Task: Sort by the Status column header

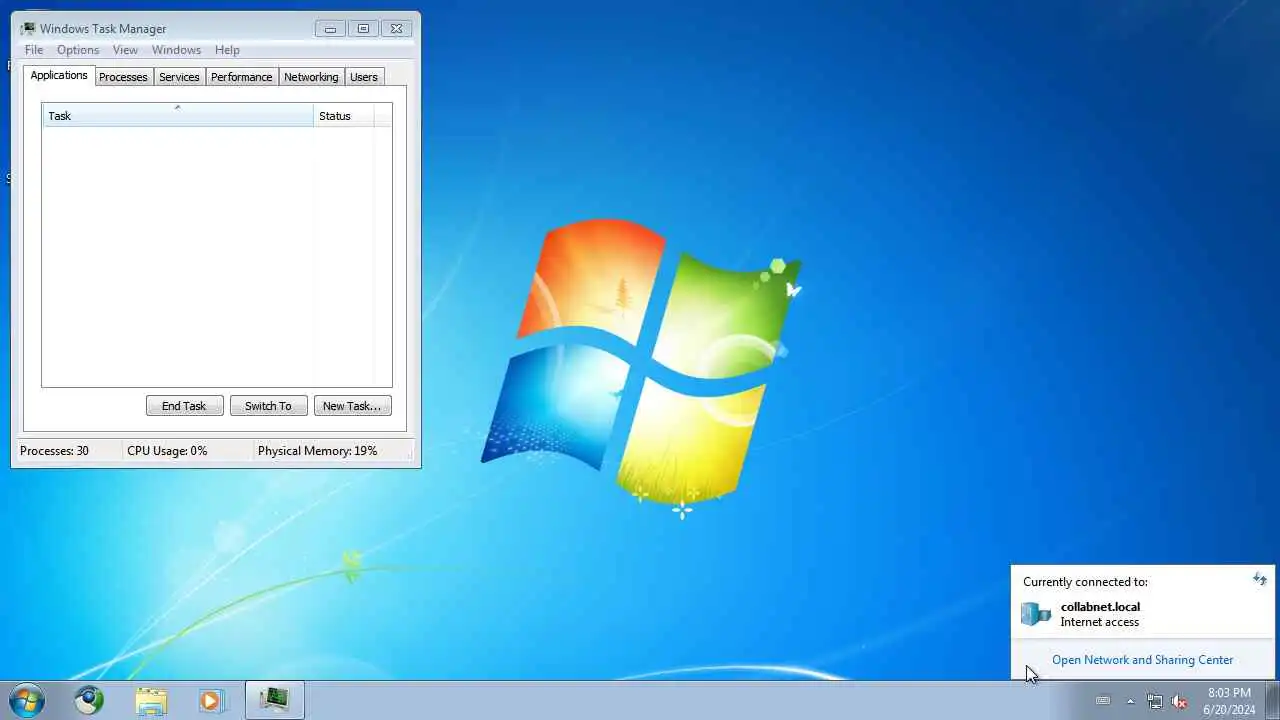Action: (344, 115)
